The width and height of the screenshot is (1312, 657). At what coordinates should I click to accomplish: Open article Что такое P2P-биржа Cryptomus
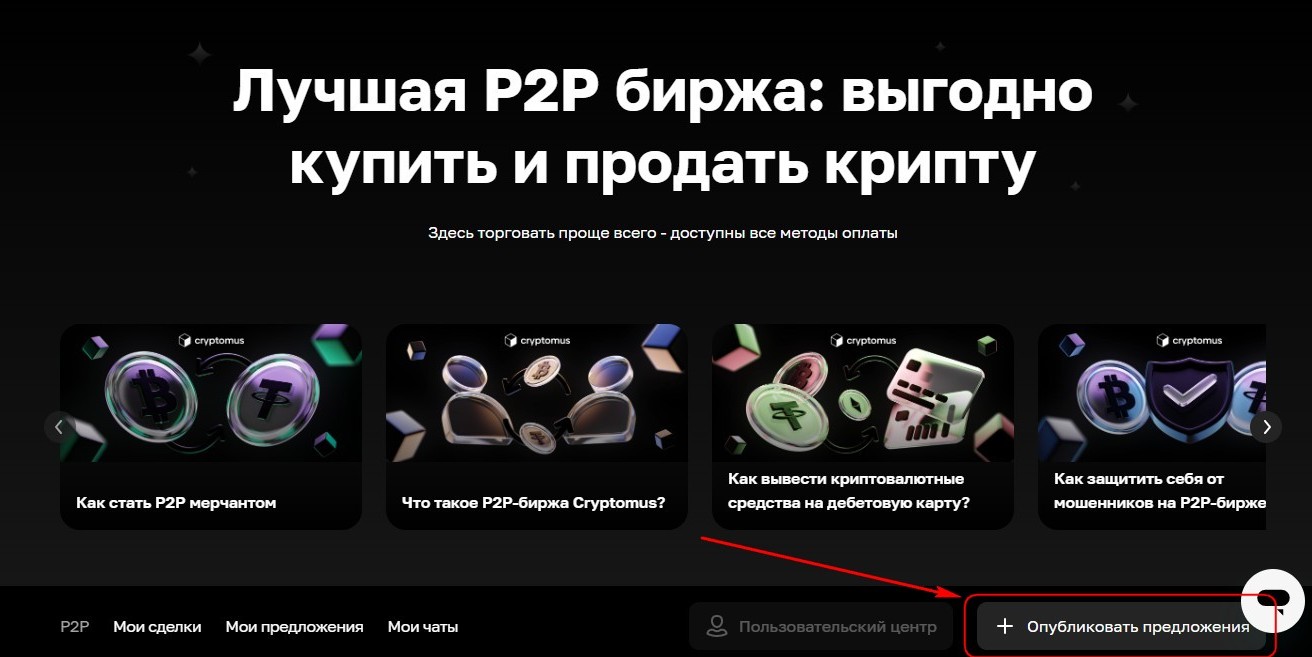tap(537, 427)
